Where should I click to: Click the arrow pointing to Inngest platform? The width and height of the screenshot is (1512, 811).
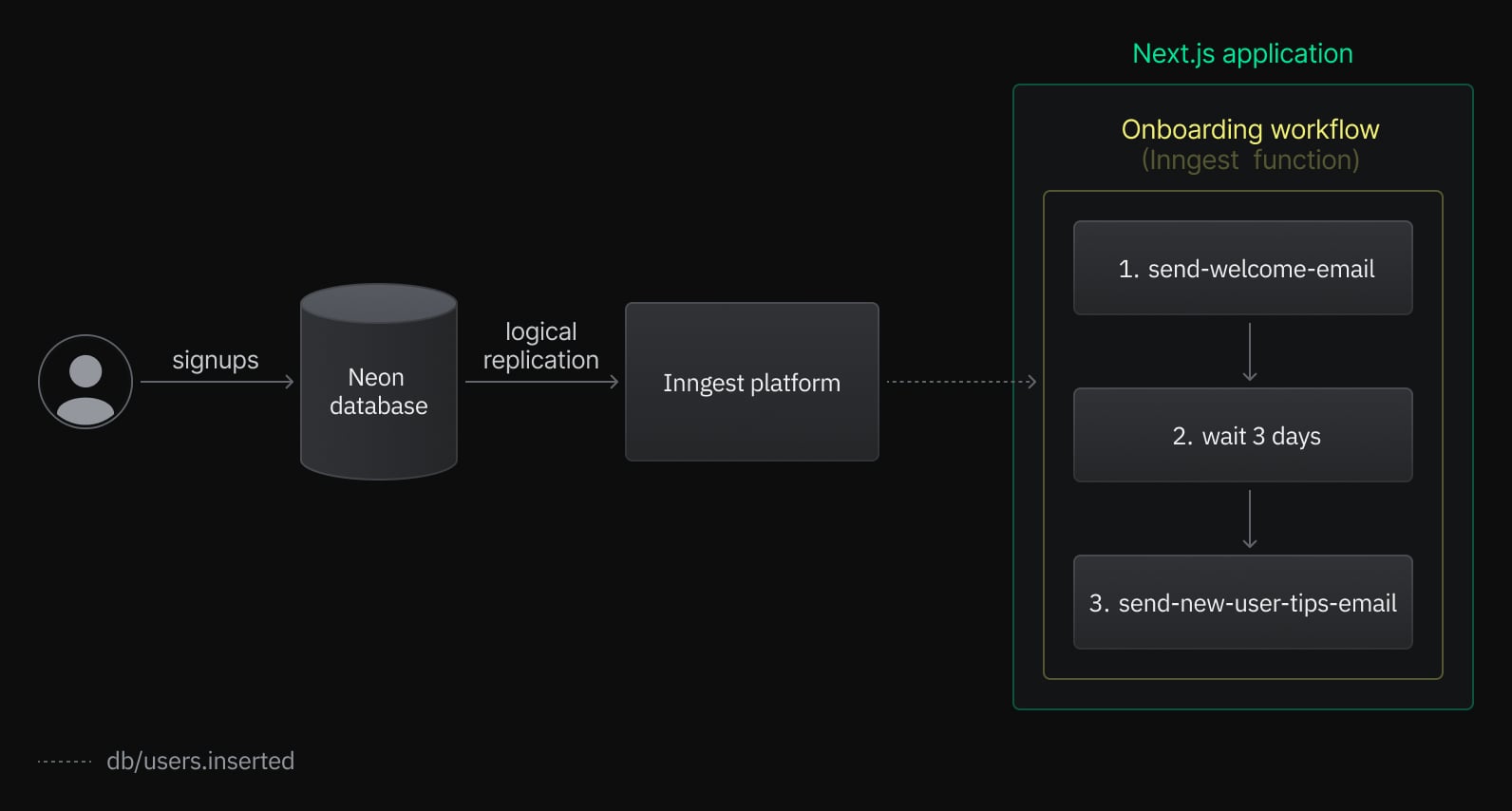(541, 382)
